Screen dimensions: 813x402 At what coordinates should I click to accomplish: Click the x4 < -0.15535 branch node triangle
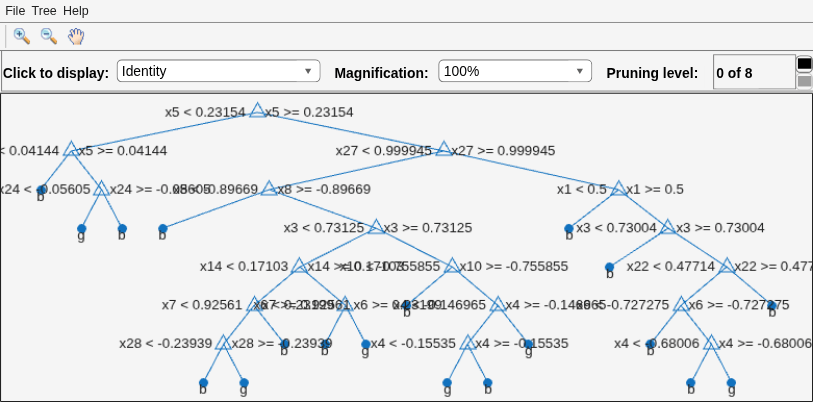(x=467, y=343)
